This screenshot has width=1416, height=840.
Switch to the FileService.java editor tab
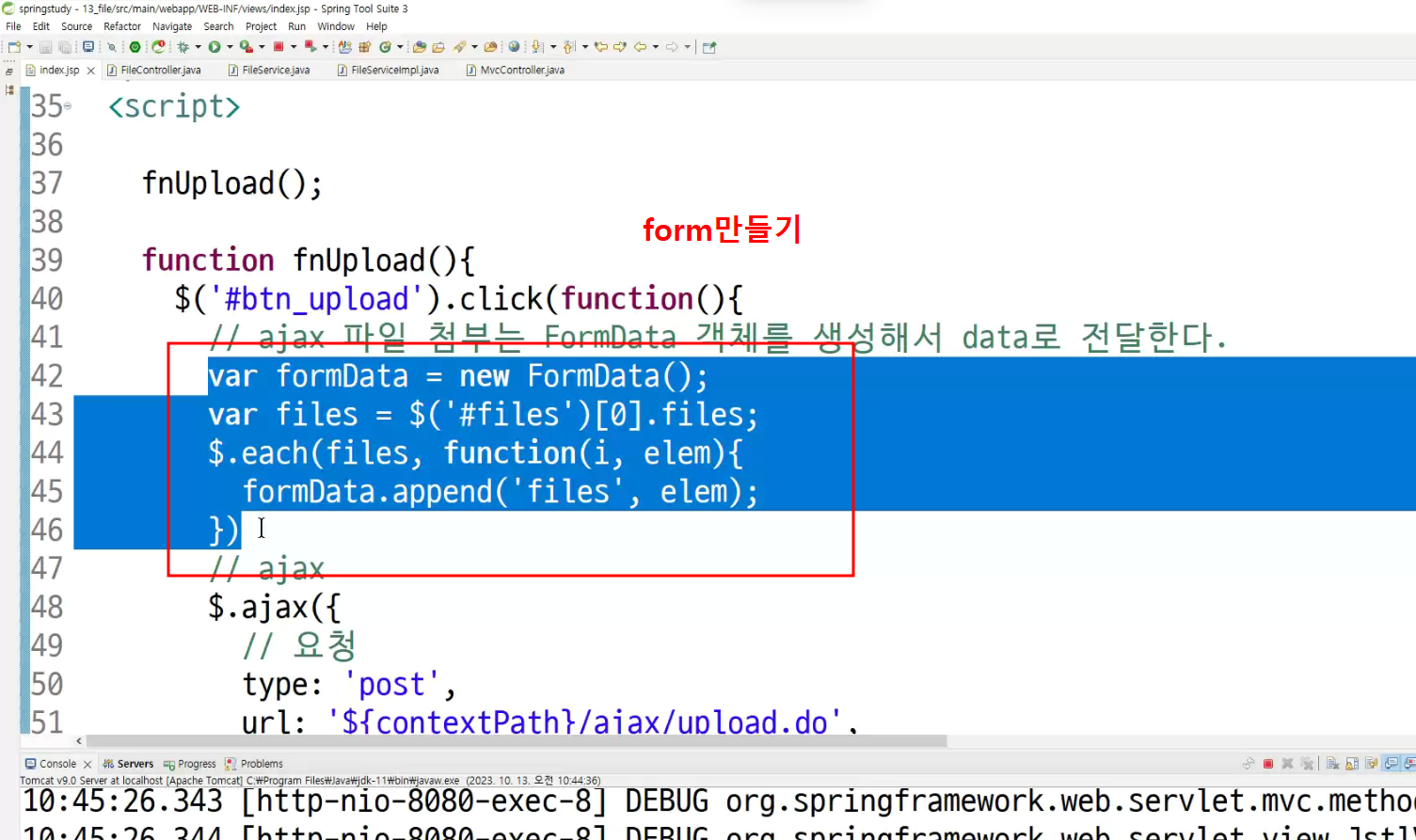pos(269,71)
